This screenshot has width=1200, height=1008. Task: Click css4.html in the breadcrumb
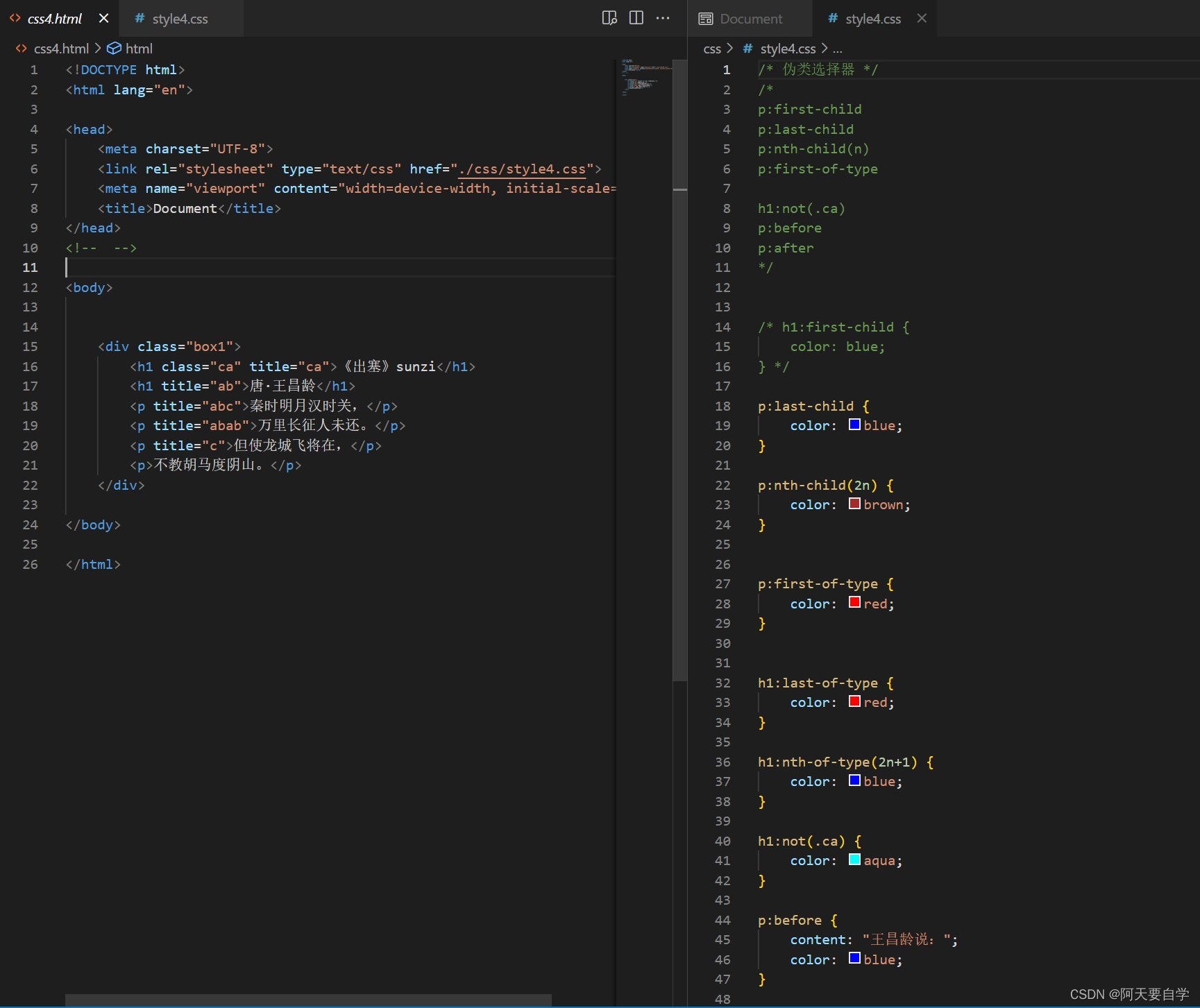pos(61,49)
